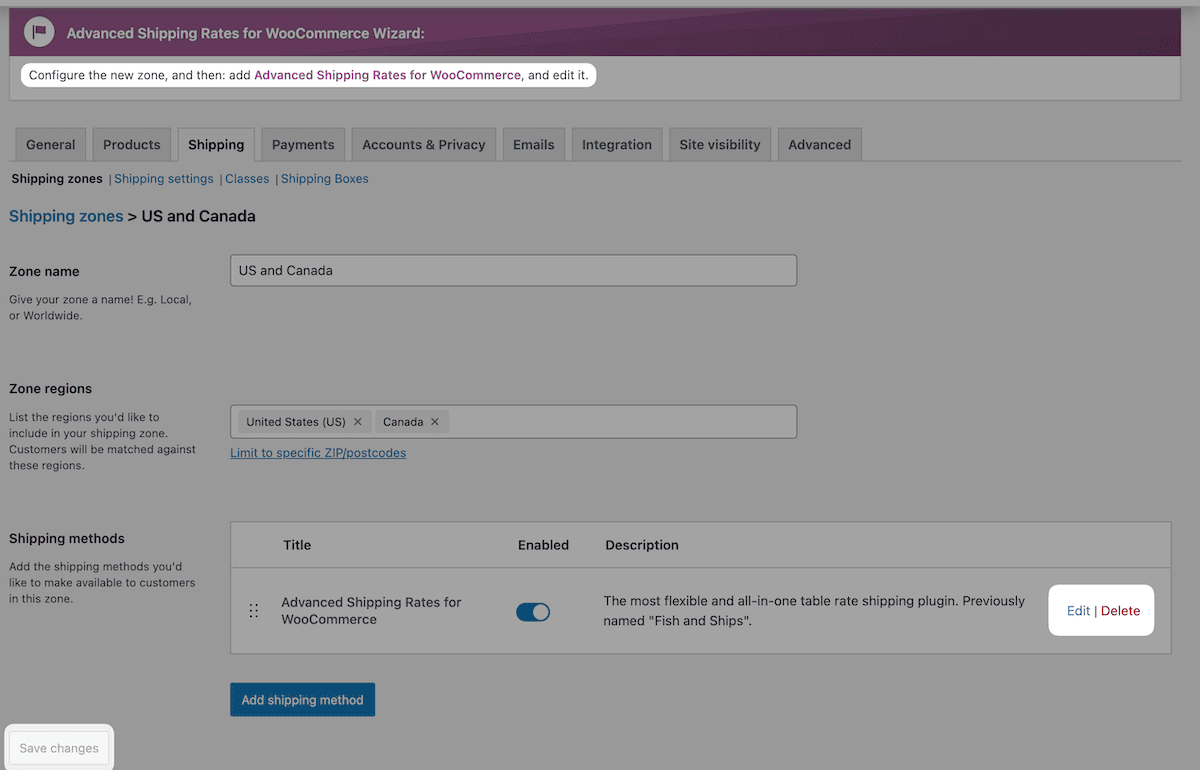This screenshot has height=770, width=1200.
Task: Click inside the Zone regions field
Action: [513, 421]
